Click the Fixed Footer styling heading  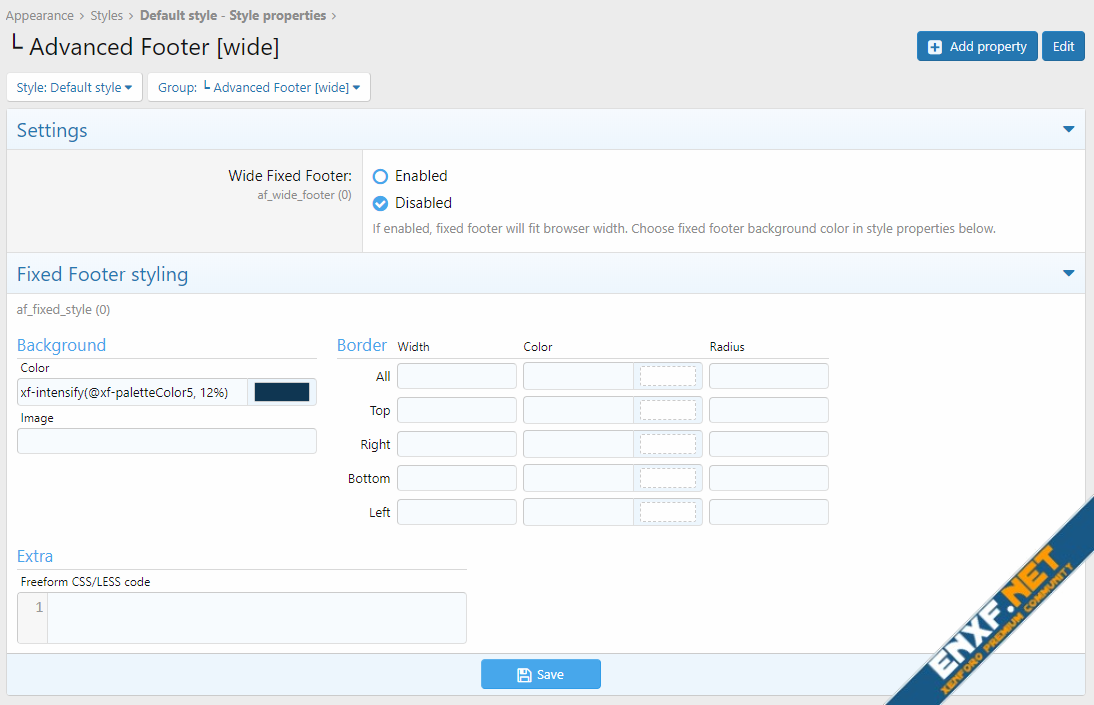[x=103, y=274]
